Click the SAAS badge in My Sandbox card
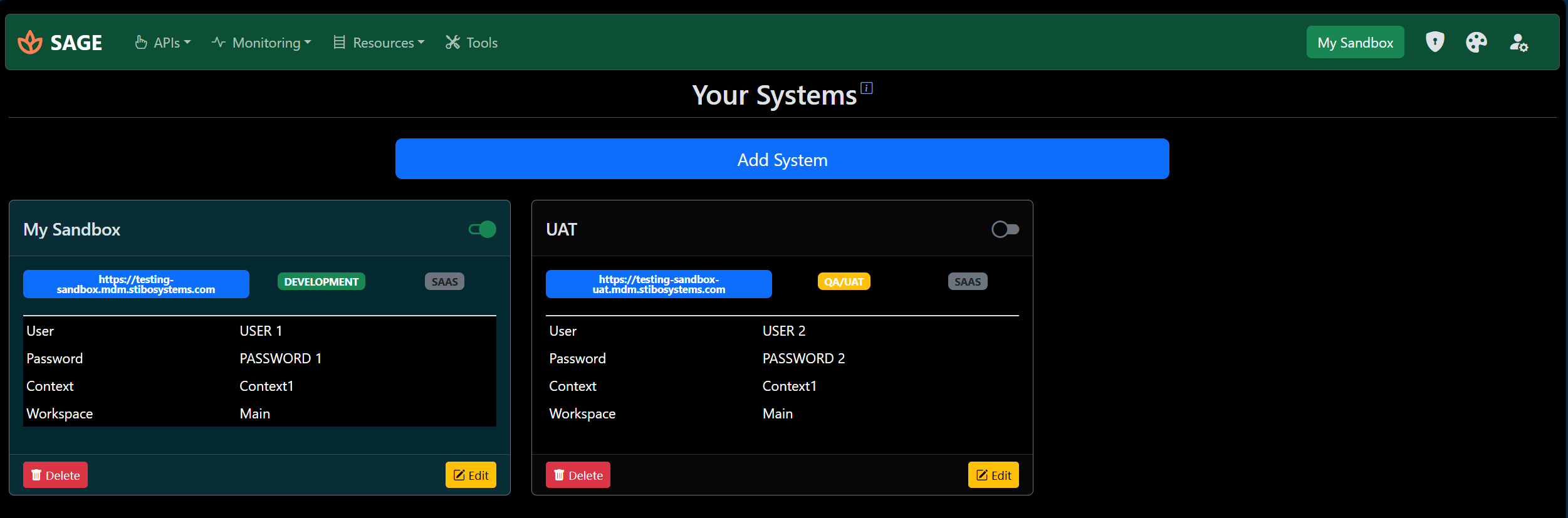The width and height of the screenshot is (1568, 518). point(444,282)
